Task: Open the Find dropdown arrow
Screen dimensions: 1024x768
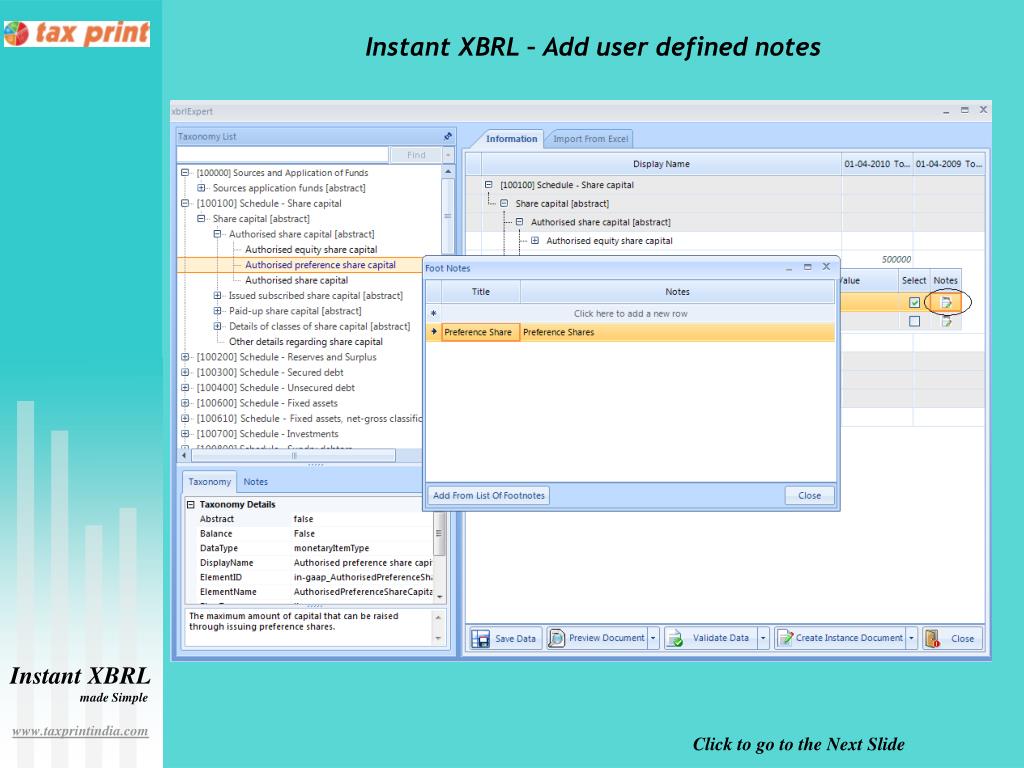Action: tap(448, 155)
